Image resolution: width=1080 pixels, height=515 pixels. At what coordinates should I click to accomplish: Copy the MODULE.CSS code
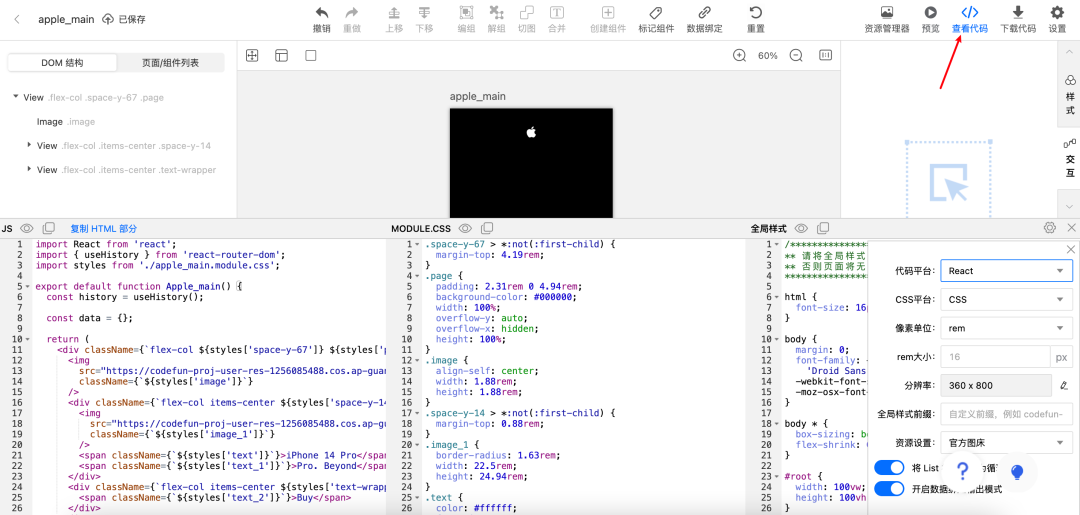[487, 229]
